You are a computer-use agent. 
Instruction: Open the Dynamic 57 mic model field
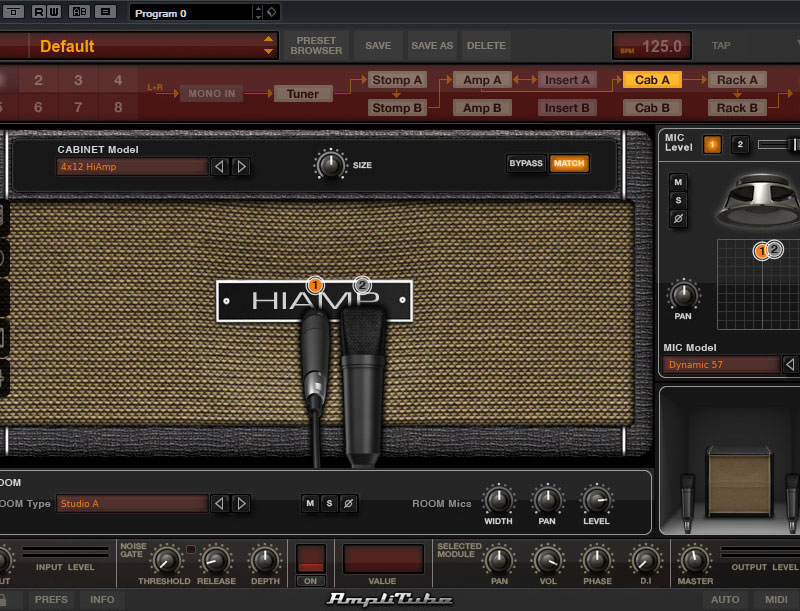pyautogui.click(x=721, y=365)
